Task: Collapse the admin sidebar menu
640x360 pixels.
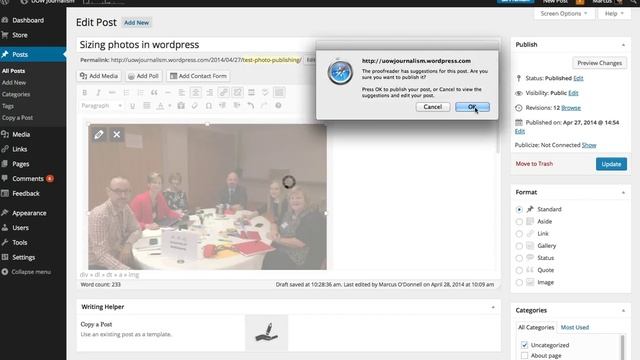Action: (x=27, y=272)
